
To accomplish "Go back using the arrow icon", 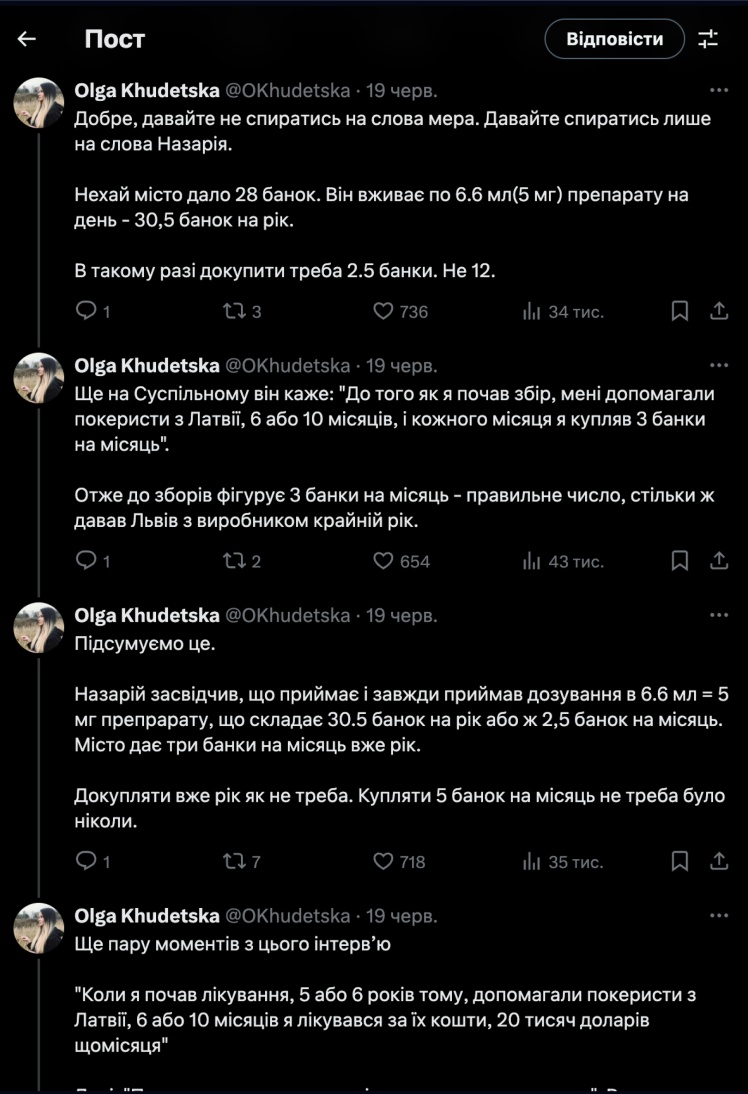I will click(x=27, y=39).
